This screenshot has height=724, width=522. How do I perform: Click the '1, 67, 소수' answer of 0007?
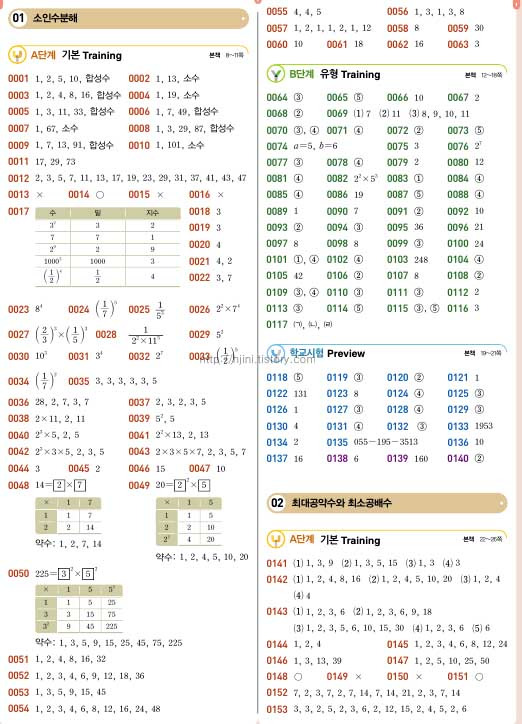pyautogui.click(x=56, y=128)
